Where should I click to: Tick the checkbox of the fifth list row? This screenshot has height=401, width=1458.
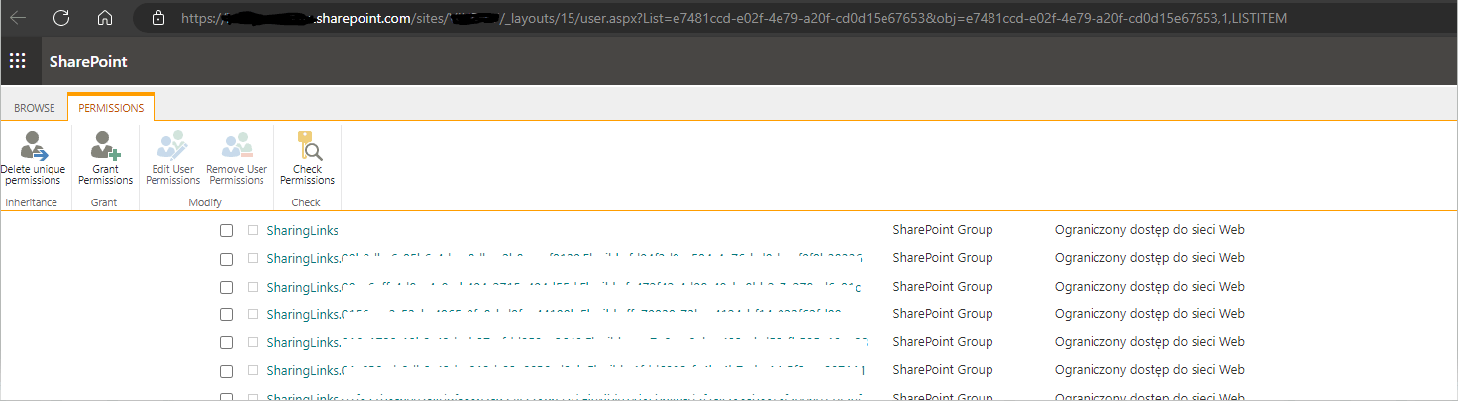pyautogui.click(x=227, y=343)
